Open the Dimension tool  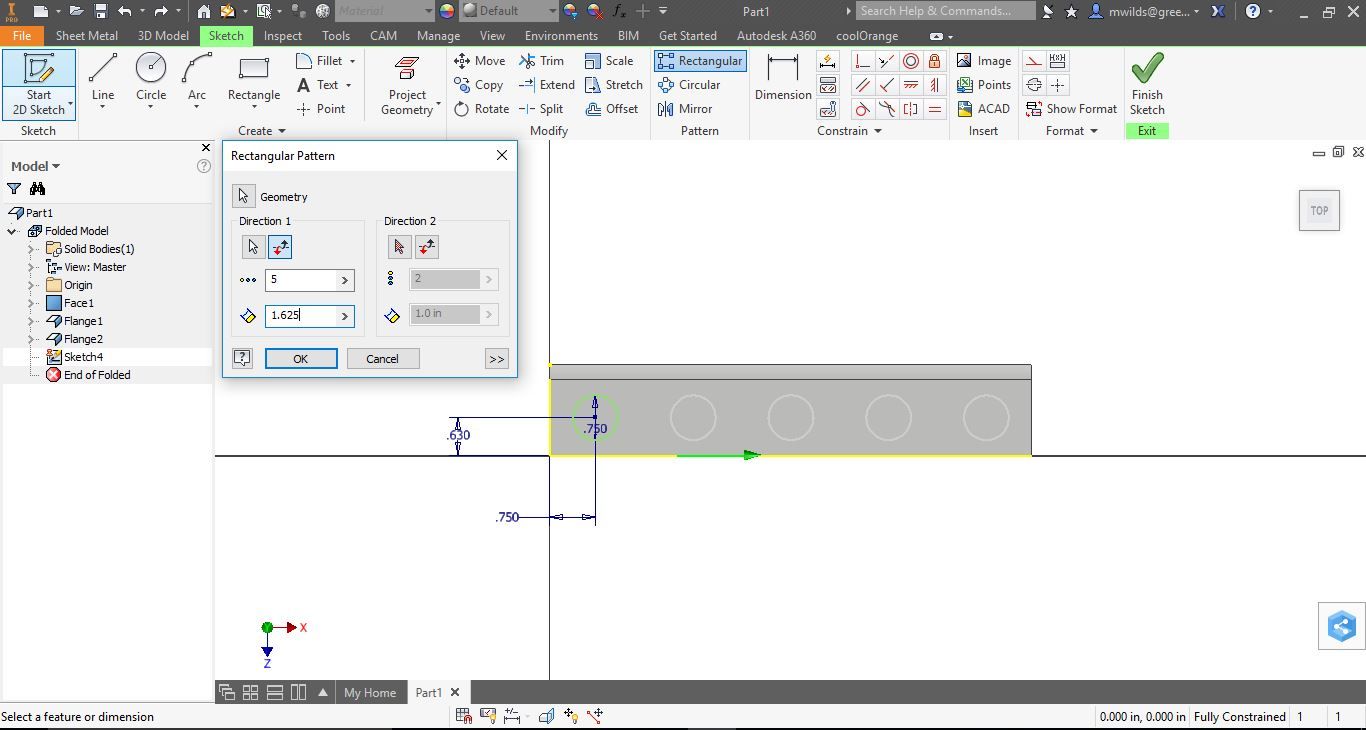pyautogui.click(x=783, y=80)
